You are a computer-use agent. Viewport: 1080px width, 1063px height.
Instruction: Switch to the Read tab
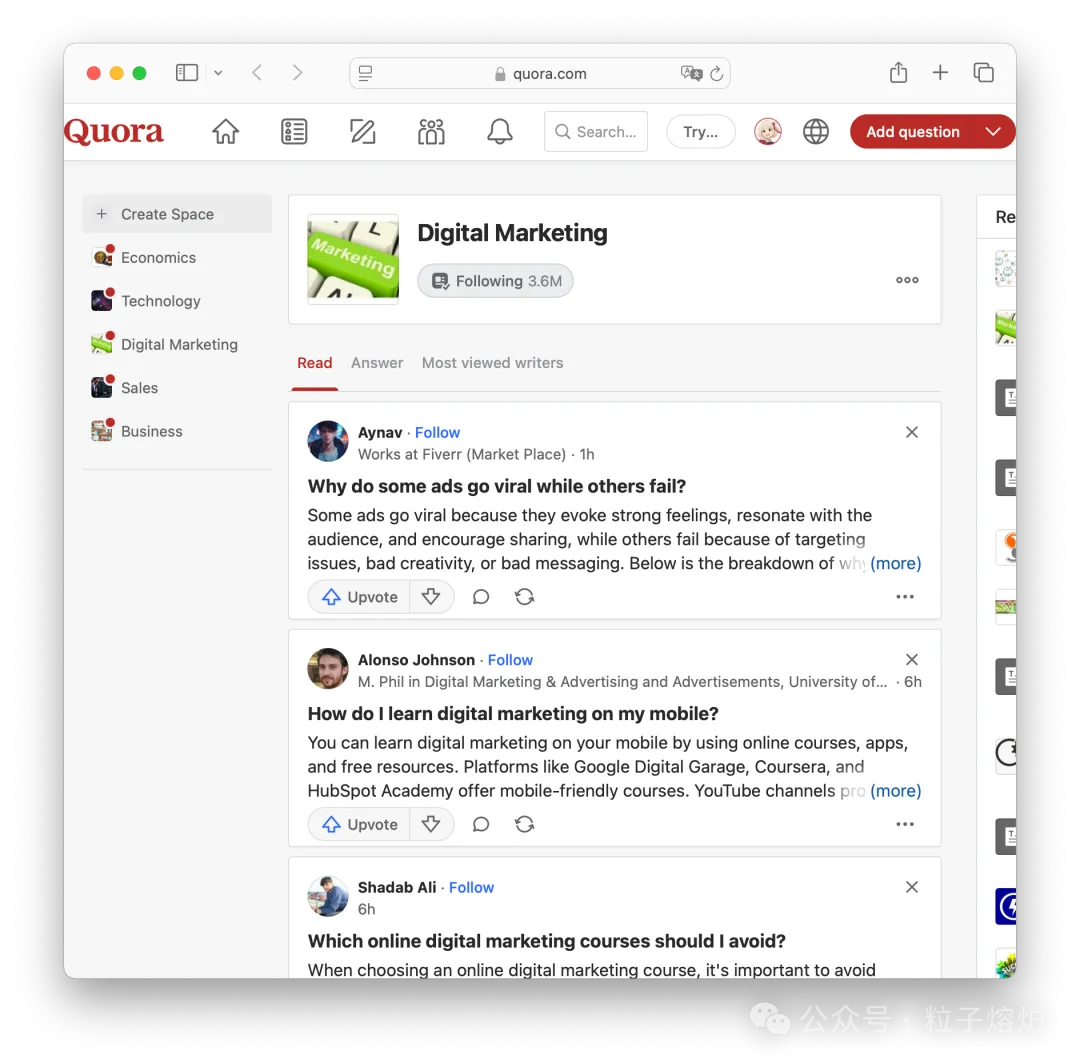tap(315, 363)
